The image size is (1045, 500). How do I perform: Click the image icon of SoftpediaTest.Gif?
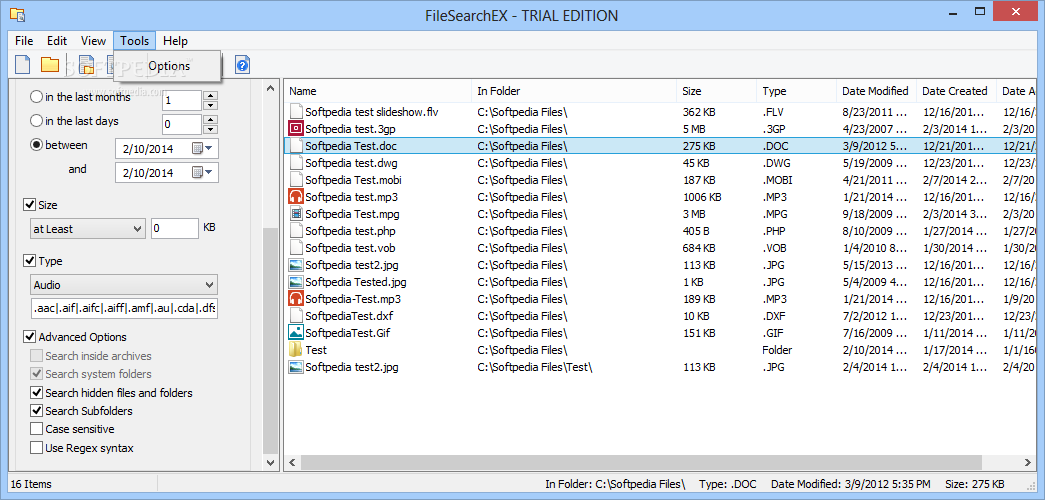coord(296,332)
